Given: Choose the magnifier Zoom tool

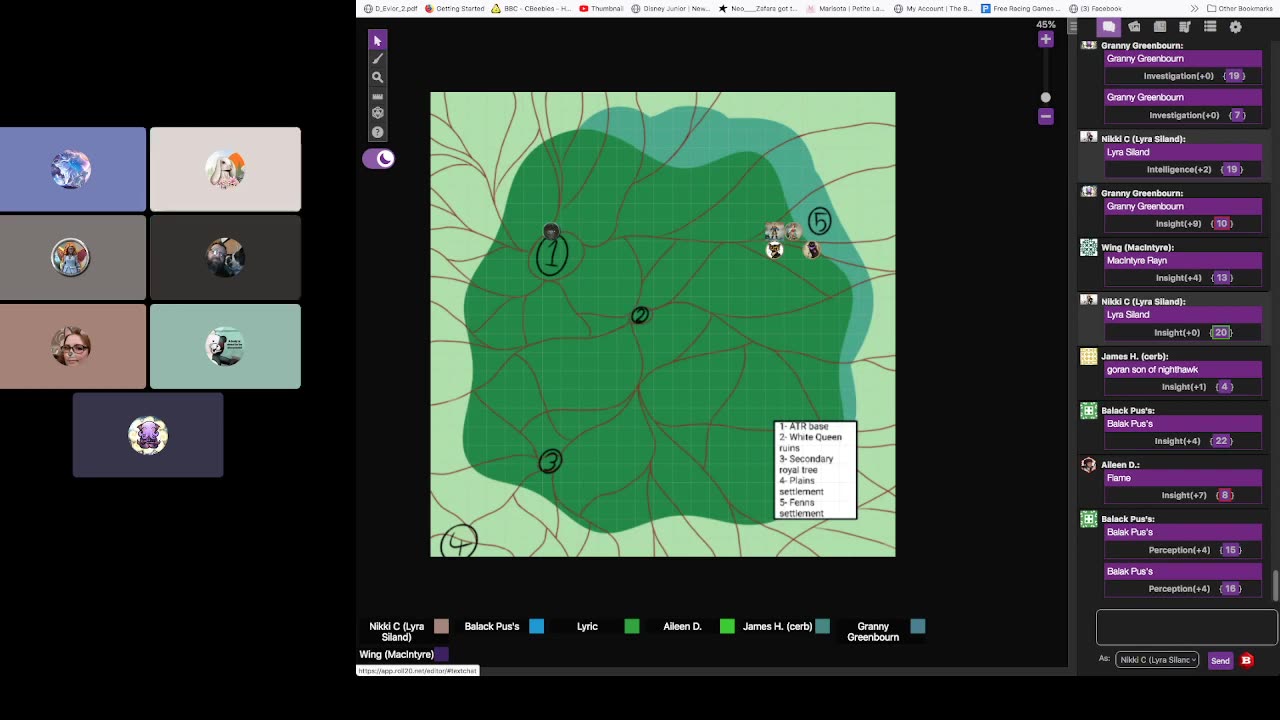Looking at the screenshot, I should [377, 77].
